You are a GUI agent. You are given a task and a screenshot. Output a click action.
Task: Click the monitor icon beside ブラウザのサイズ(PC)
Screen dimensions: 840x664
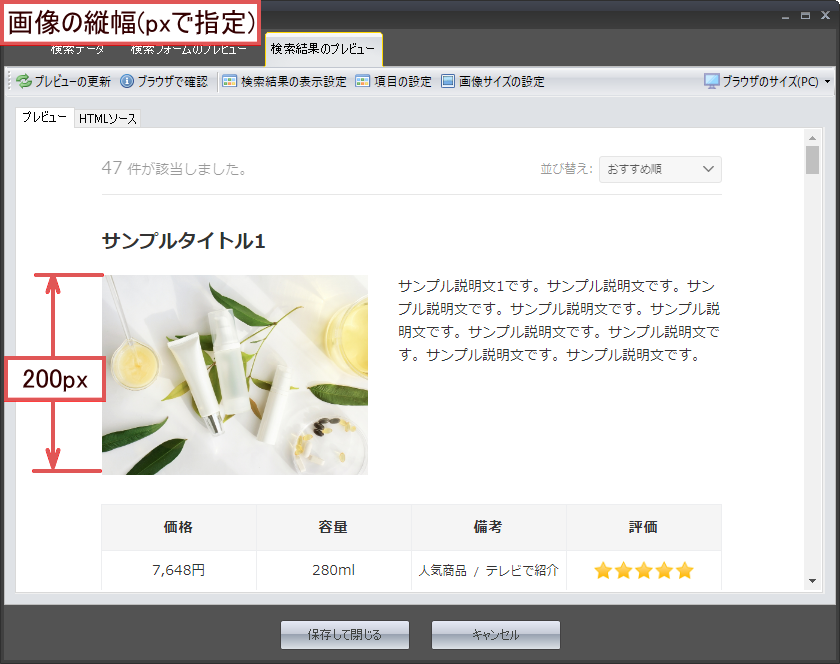click(712, 82)
